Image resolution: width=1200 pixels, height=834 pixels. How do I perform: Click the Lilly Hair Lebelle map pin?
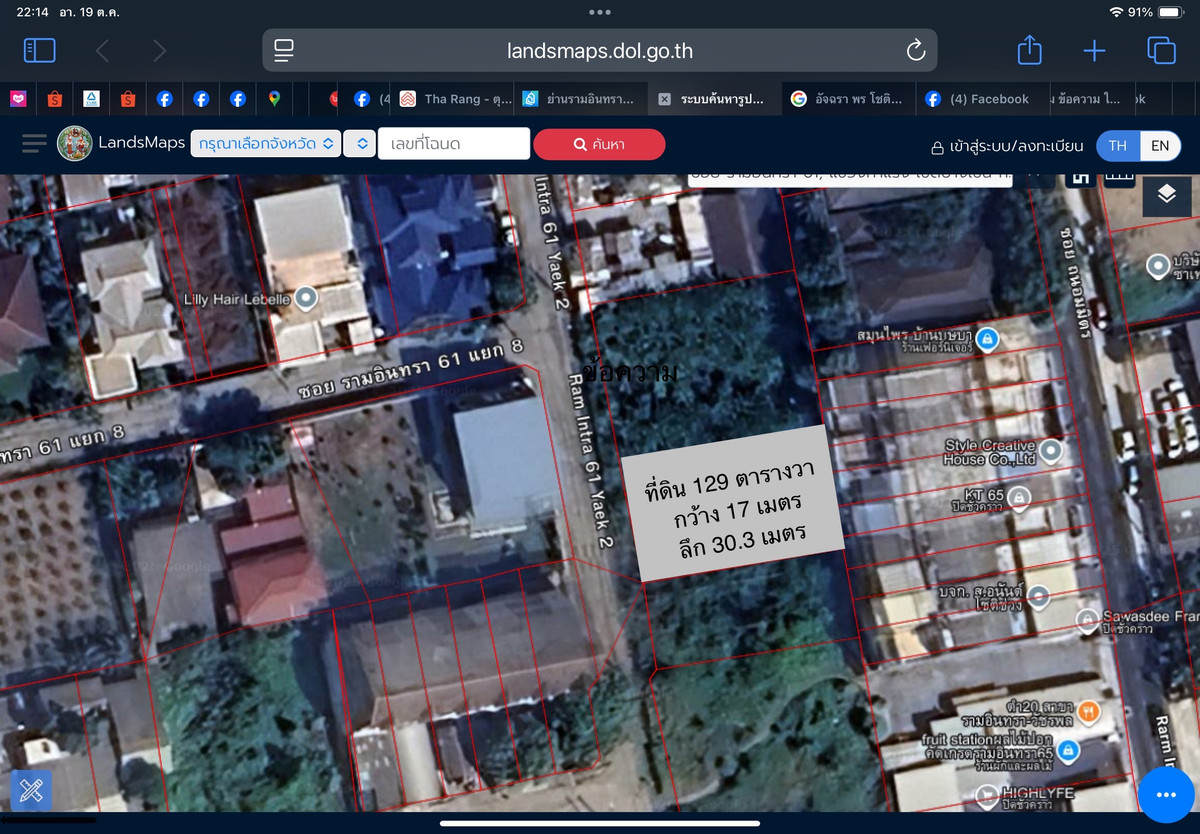[307, 298]
